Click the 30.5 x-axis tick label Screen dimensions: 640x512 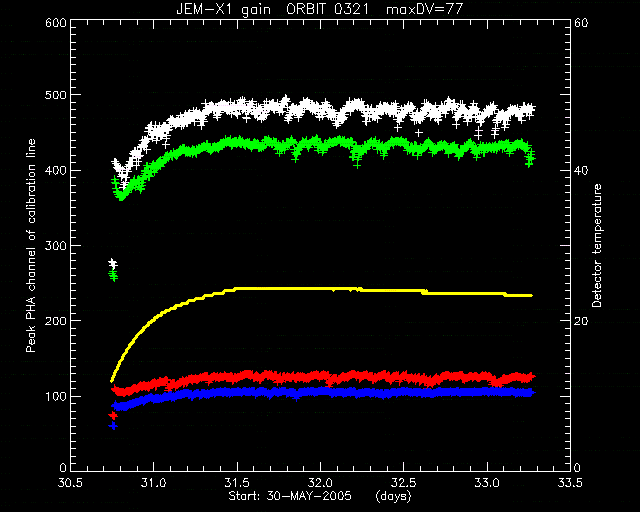tap(71, 483)
